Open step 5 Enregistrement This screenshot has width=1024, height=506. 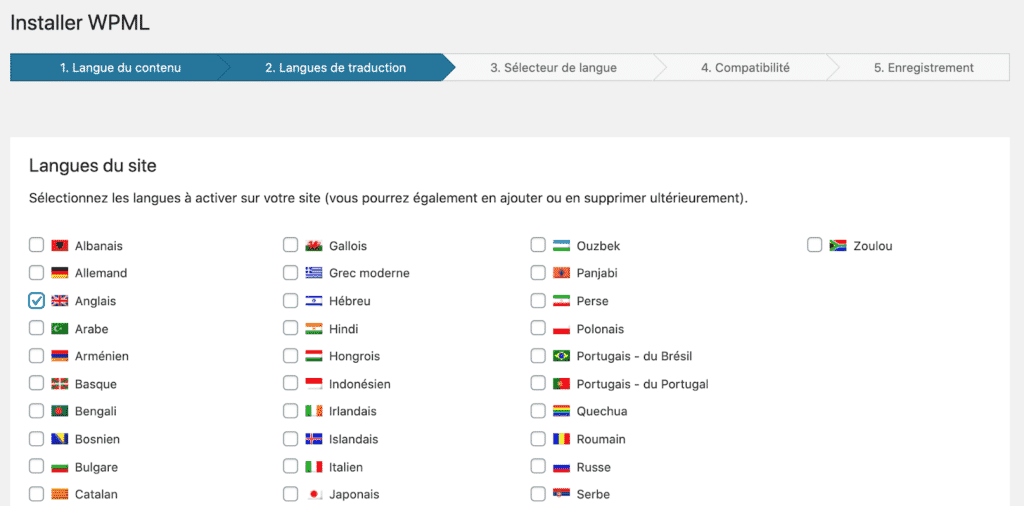pyautogui.click(x=923, y=68)
